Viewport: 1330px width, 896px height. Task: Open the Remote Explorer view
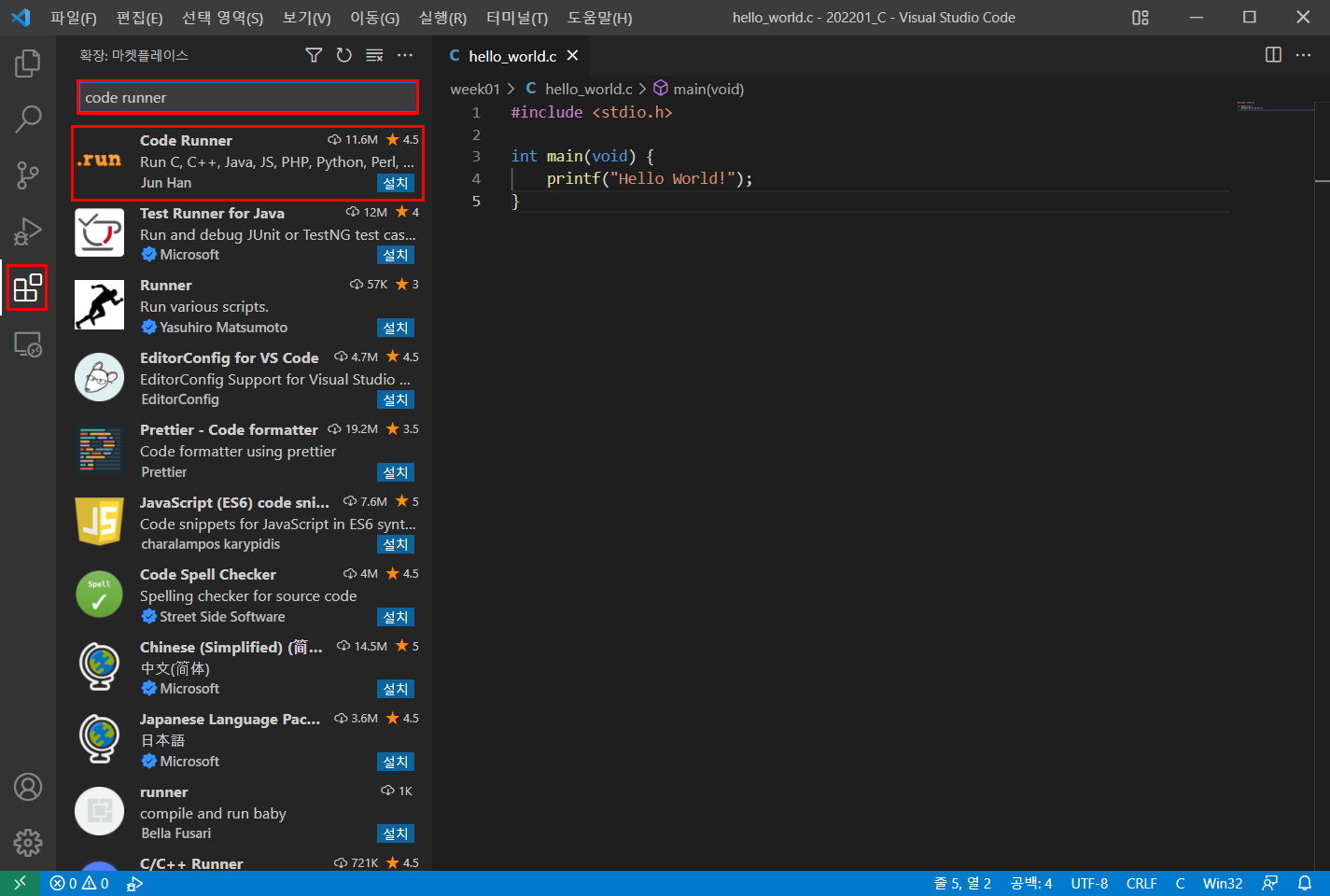28,344
